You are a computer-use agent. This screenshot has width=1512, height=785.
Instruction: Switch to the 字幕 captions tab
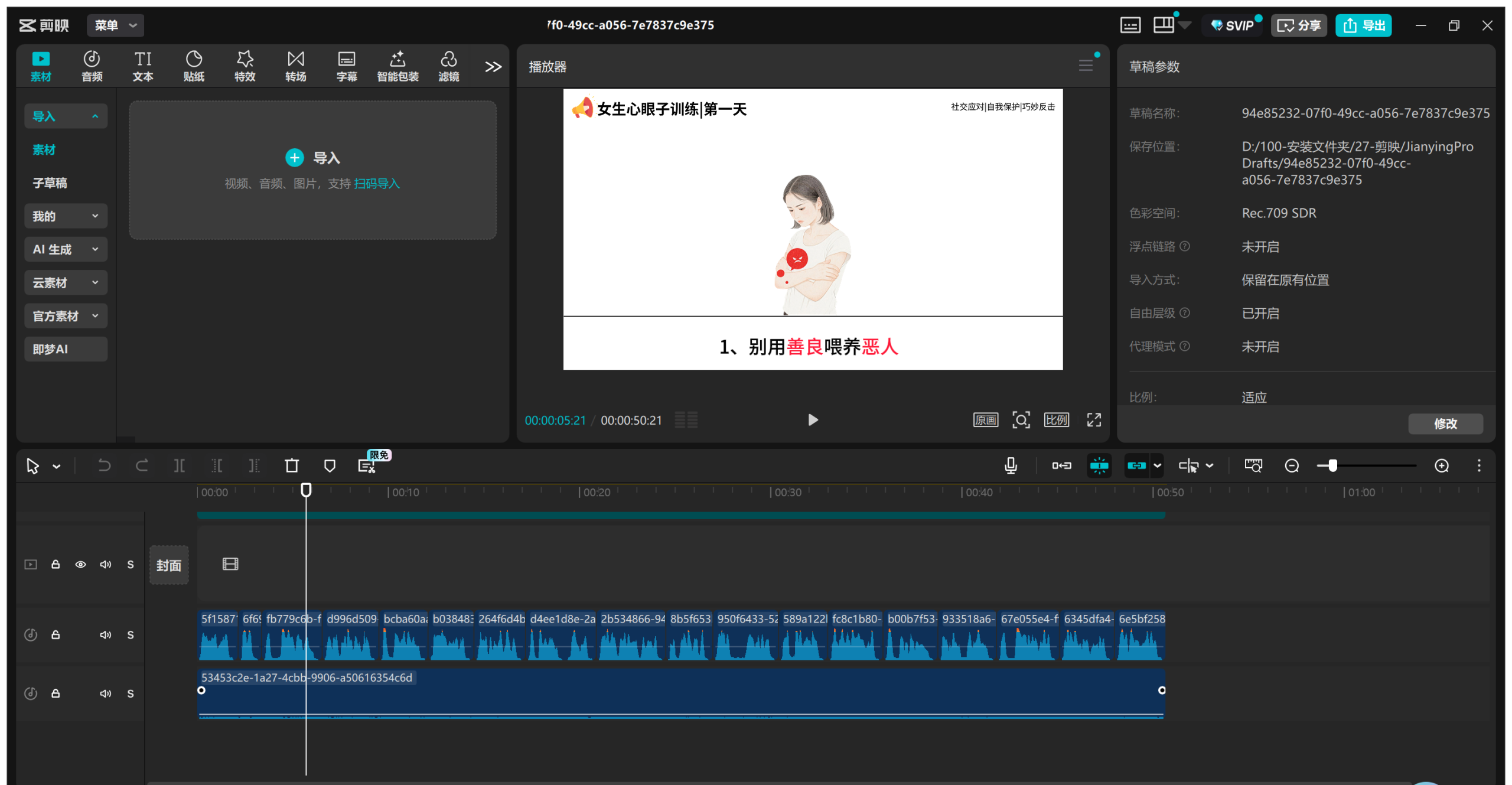click(x=346, y=66)
